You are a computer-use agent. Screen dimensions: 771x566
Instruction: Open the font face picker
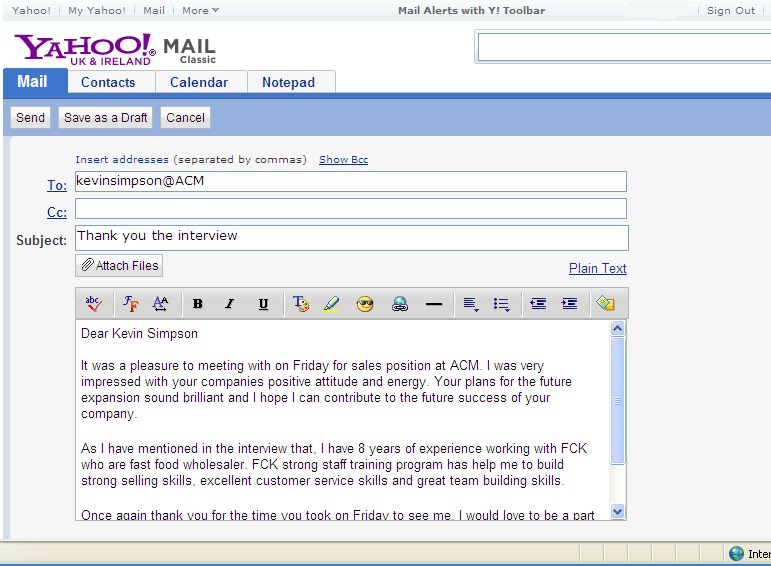(x=130, y=304)
